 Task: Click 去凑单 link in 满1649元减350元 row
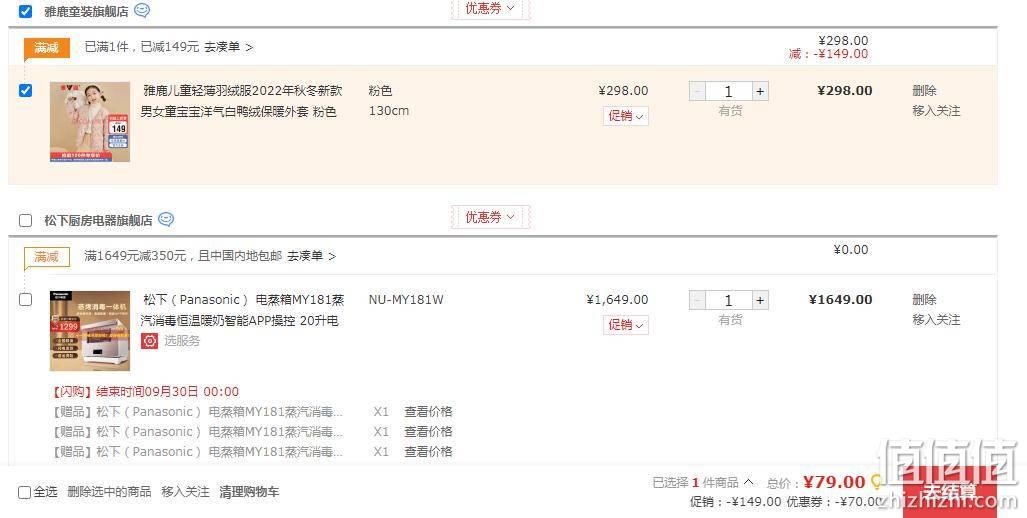(x=311, y=256)
